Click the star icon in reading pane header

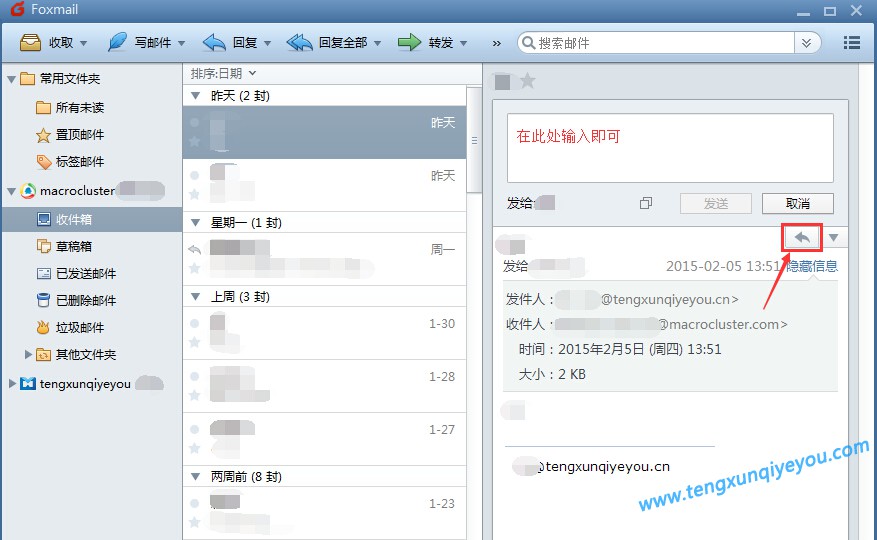pyautogui.click(x=527, y=81)
